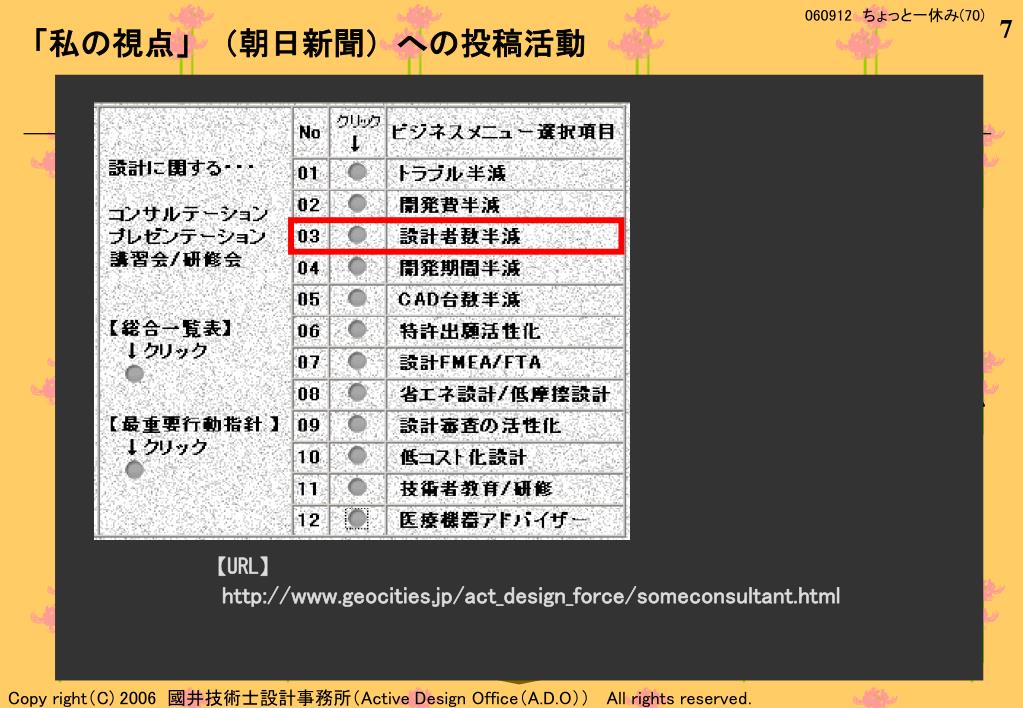Viewport: 1023px width, 708px height.
Task: Click the 設計FMEA/FTA menu text
Action: [x=470, y=362]
